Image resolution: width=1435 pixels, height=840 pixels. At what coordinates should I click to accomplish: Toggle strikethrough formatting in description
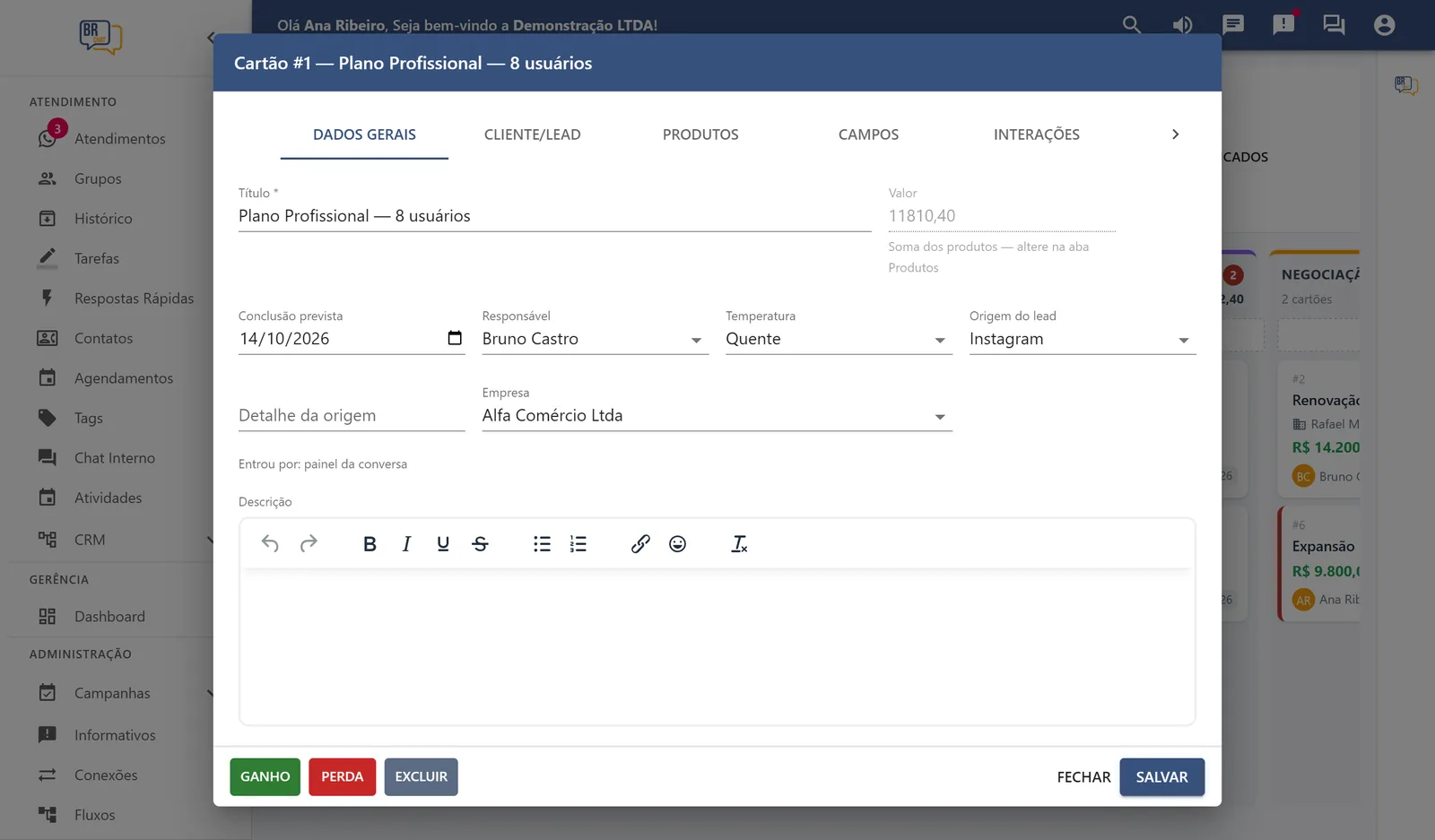click(480, 543)
